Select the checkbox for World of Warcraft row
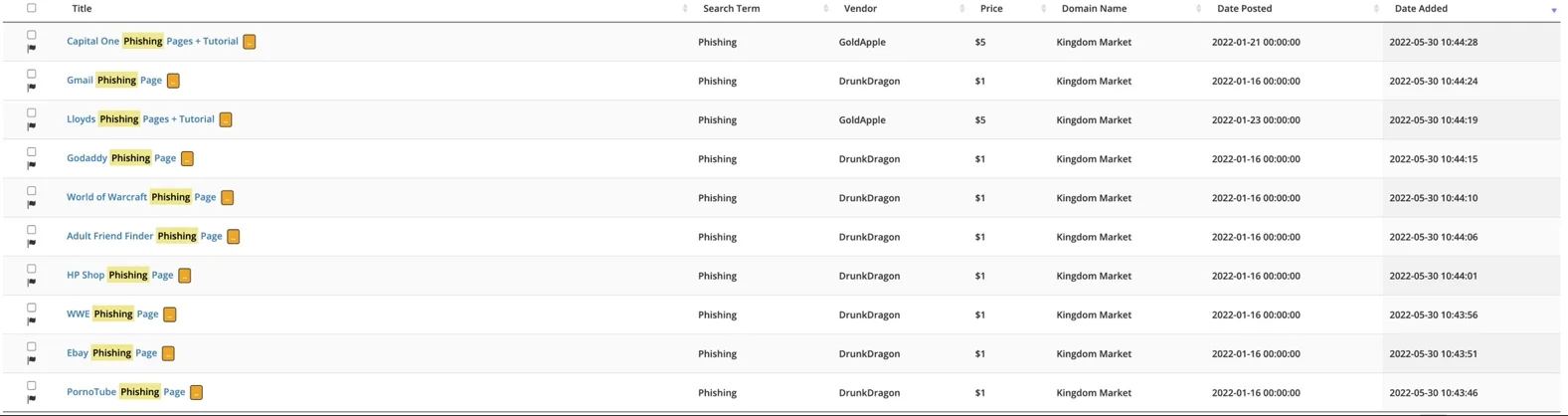 (x=32, y=190)
